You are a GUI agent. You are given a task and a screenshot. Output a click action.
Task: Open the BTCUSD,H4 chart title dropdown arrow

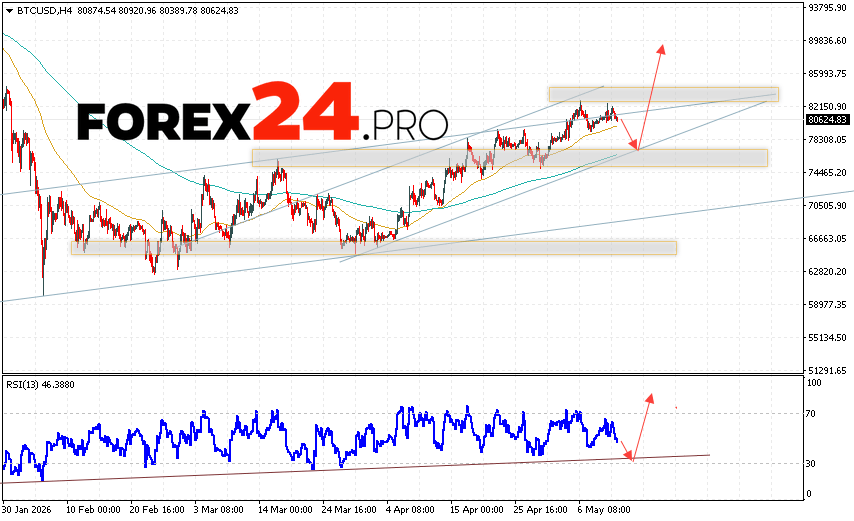point(9,11)
